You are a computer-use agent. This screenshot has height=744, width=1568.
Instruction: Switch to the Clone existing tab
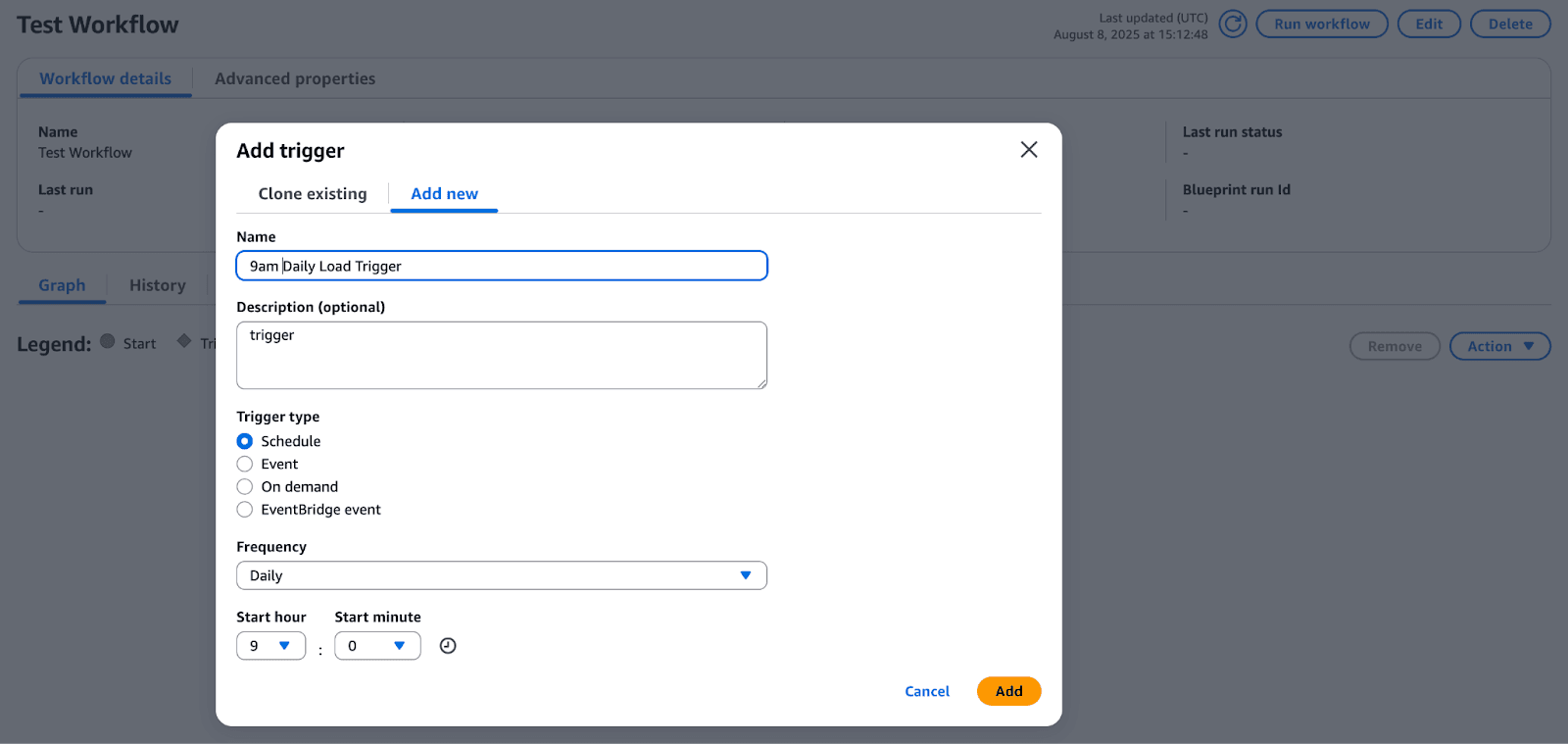[x=313, y=194]
